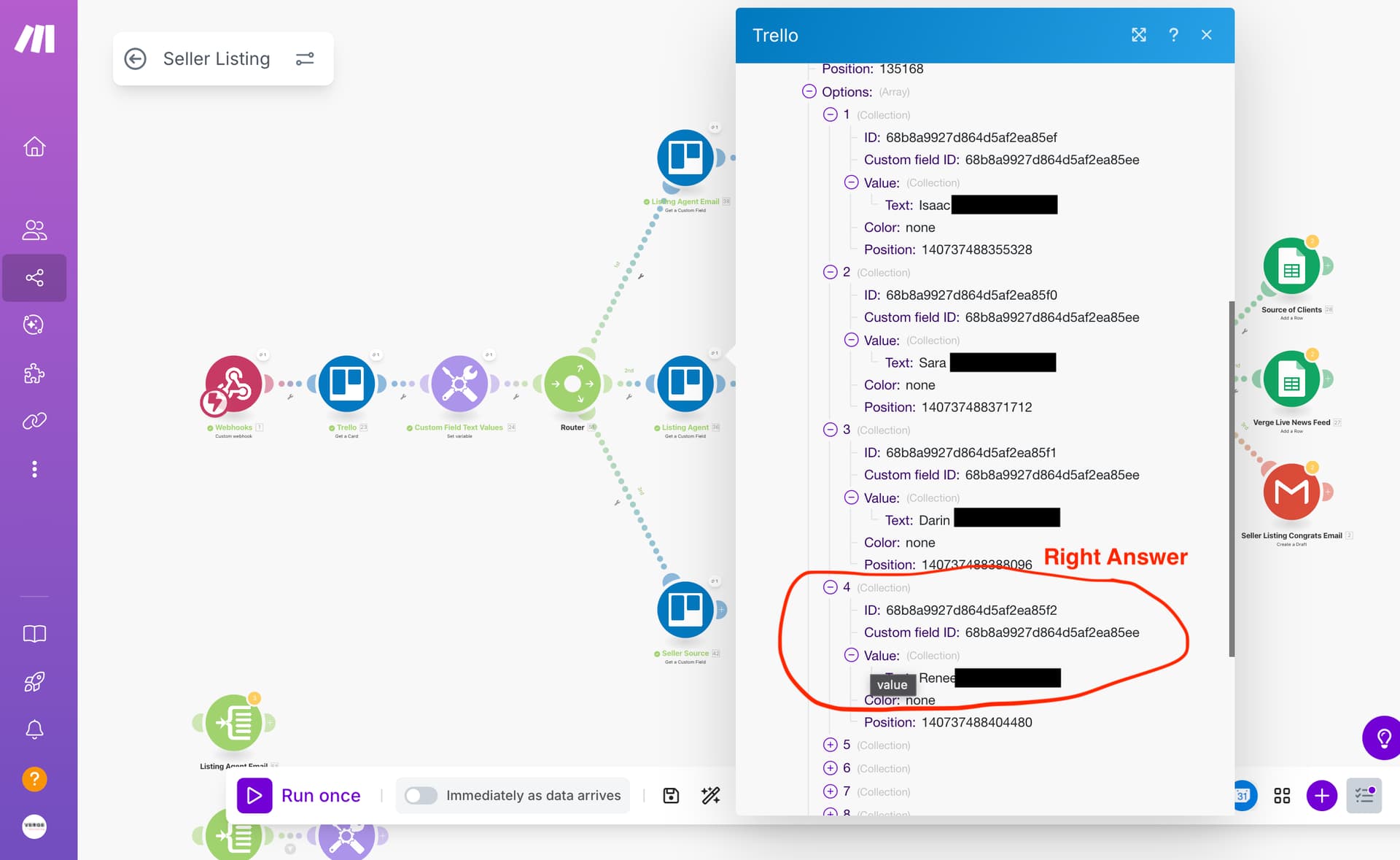This screenshot has width=1400, height=860.
Task: Collapse the Options array
Action: 809,91
